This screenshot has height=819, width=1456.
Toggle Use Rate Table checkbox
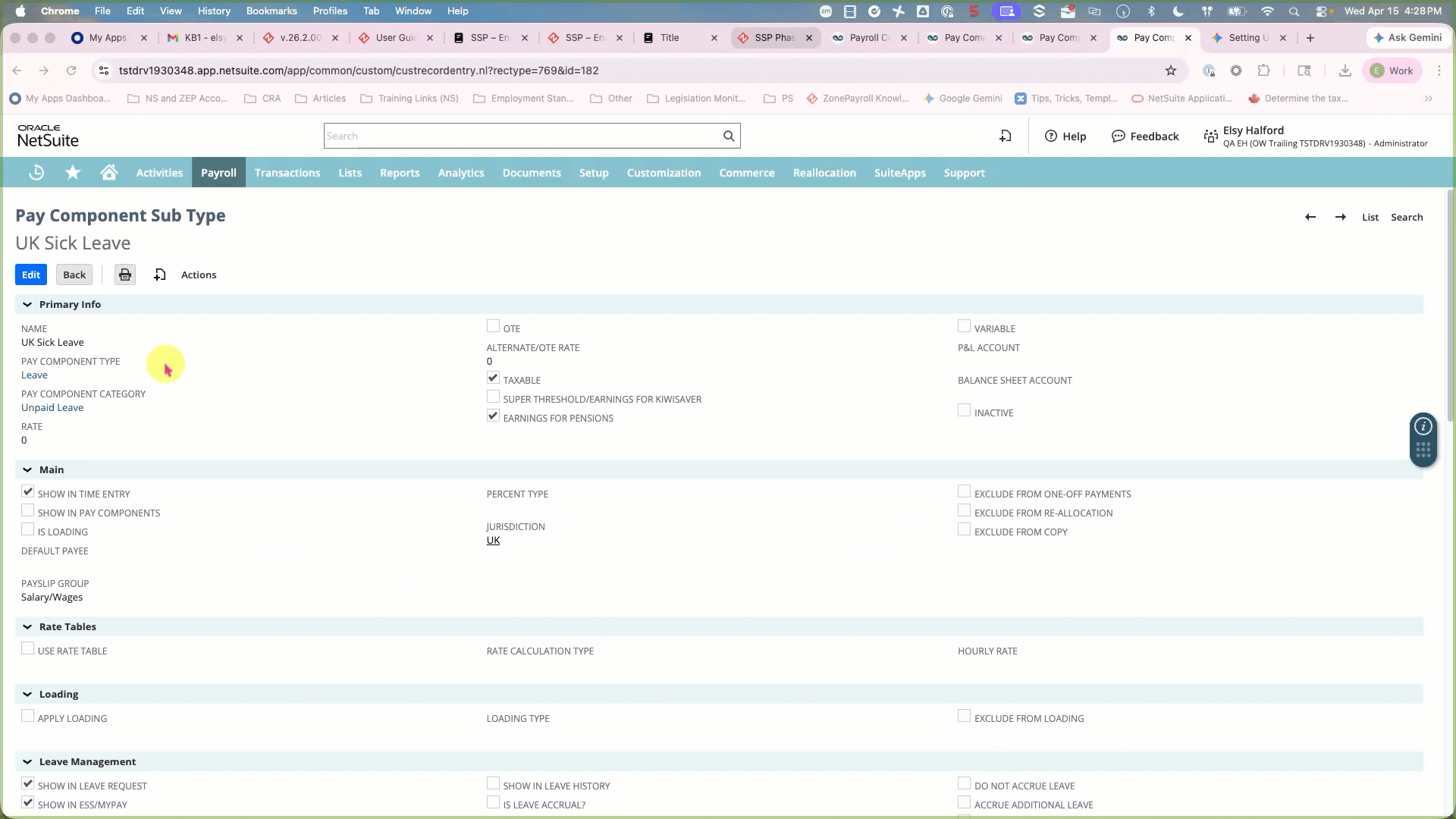tap(28, 648)
